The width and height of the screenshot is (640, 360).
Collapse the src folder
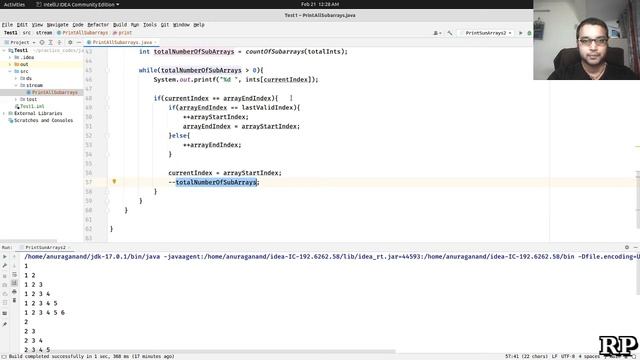pyautogui.click(x=10, y=71)
